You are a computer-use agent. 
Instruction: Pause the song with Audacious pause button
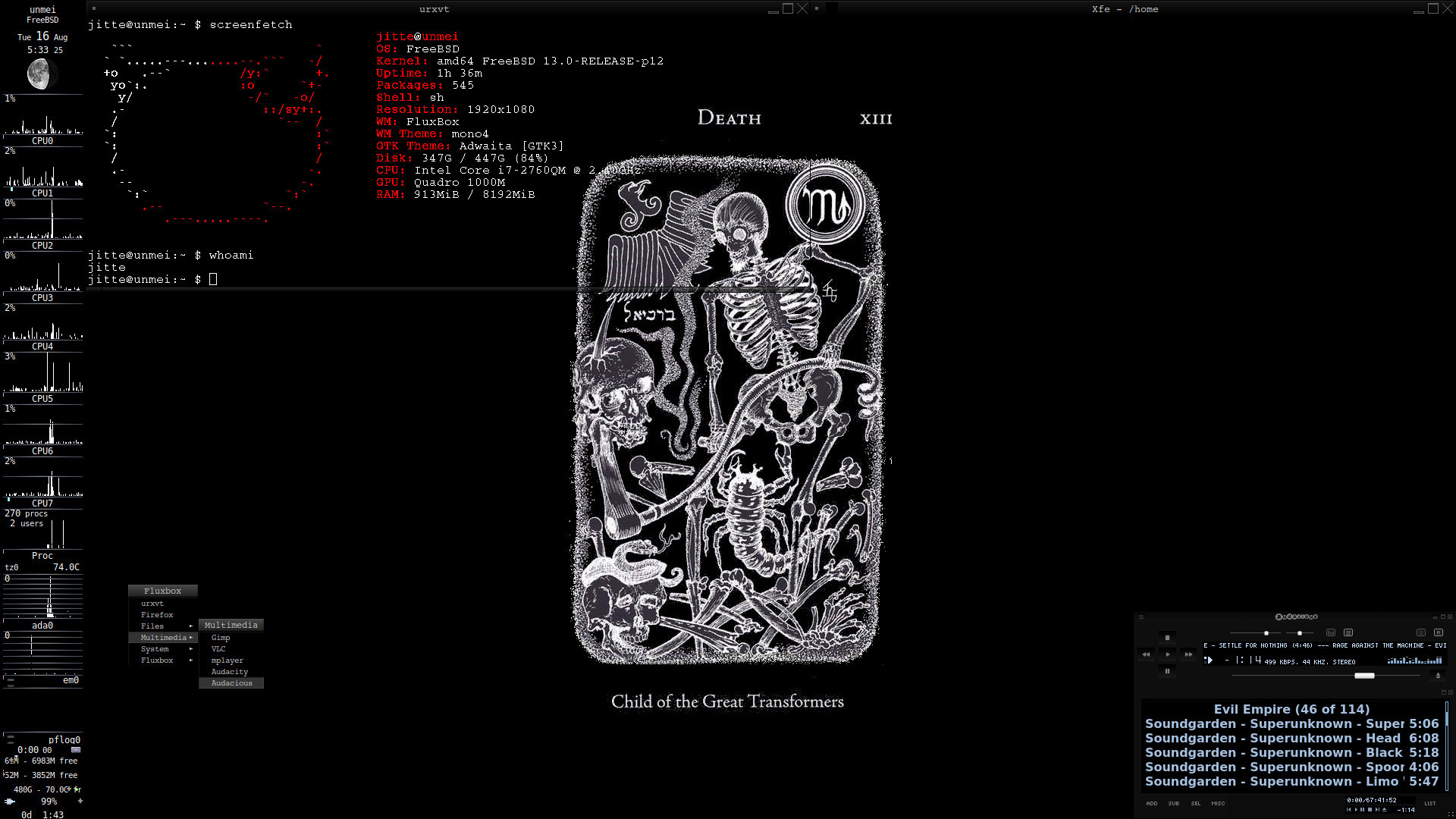click(x=1168, y=671)
